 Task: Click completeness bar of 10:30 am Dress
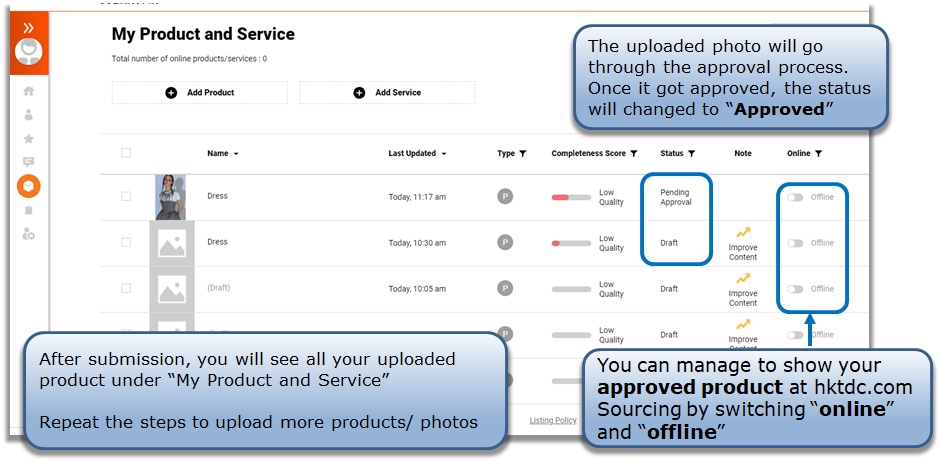pos(571,243)
